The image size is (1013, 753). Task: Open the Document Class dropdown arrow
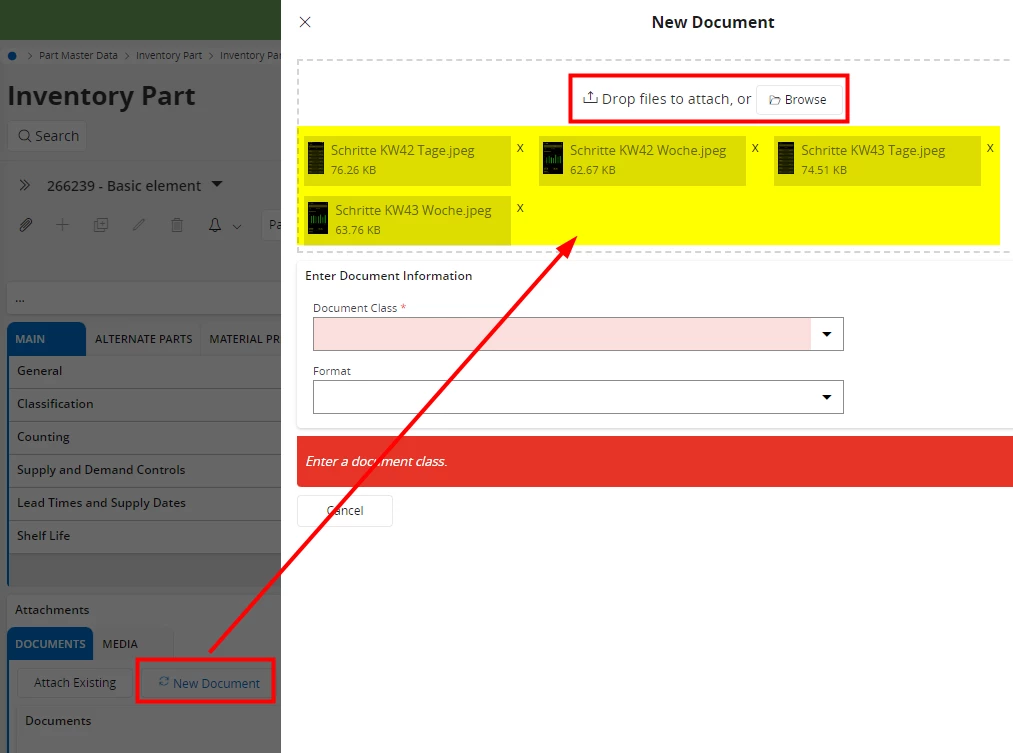pyautogui.click(x=826, y=334)
